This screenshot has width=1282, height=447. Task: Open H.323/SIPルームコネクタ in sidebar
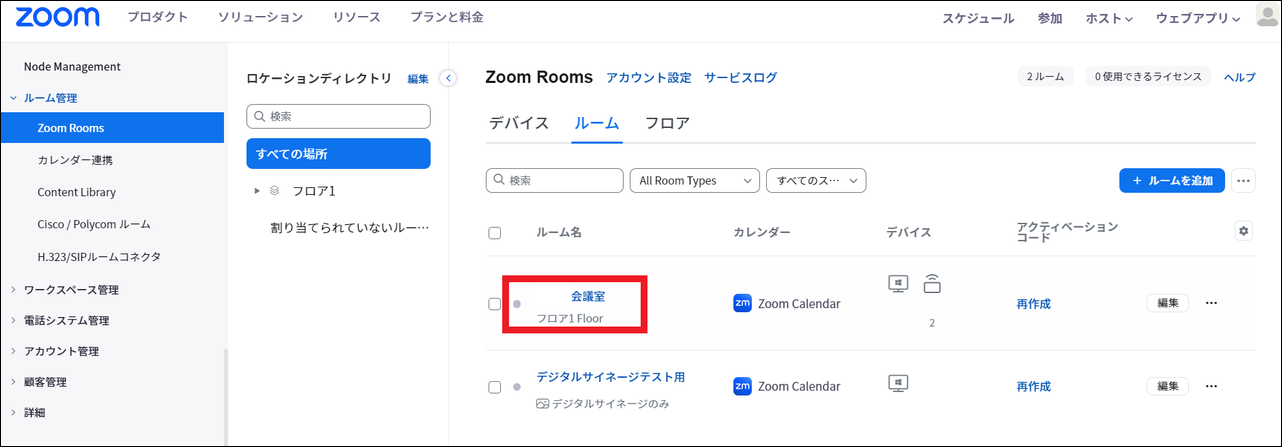click(99, 256)
